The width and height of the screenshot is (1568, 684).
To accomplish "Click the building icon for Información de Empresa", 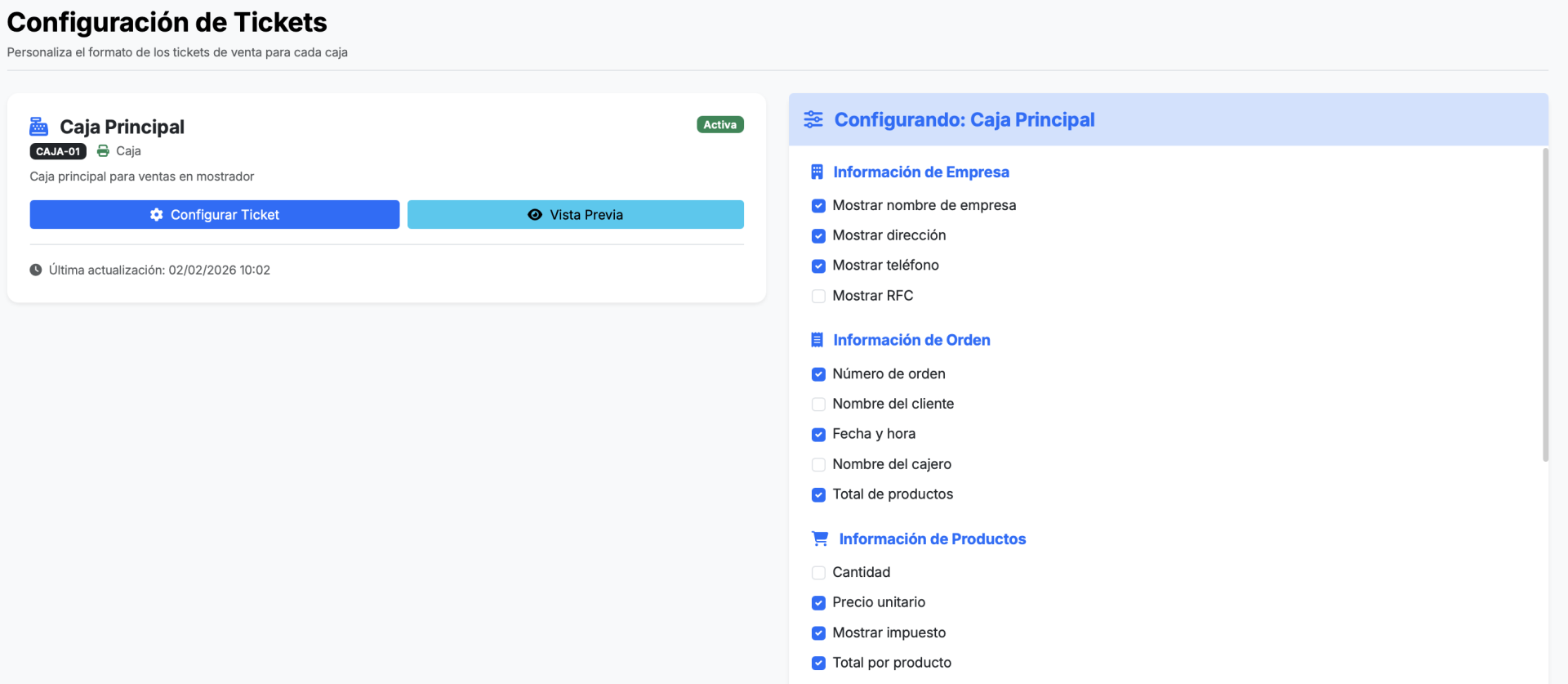I will [x=817, y=172].
